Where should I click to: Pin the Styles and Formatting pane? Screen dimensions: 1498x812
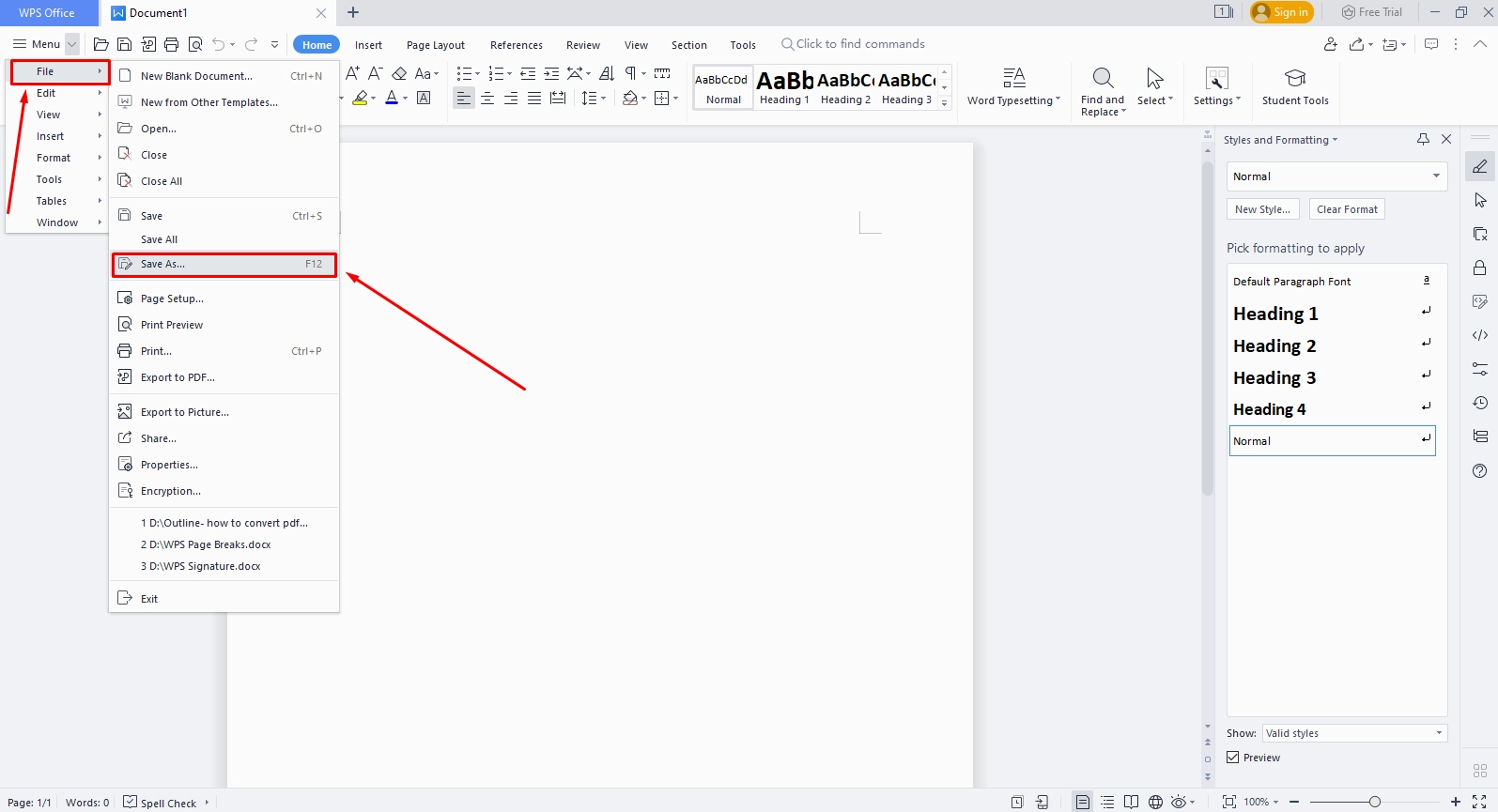[x=1423, y=139]
